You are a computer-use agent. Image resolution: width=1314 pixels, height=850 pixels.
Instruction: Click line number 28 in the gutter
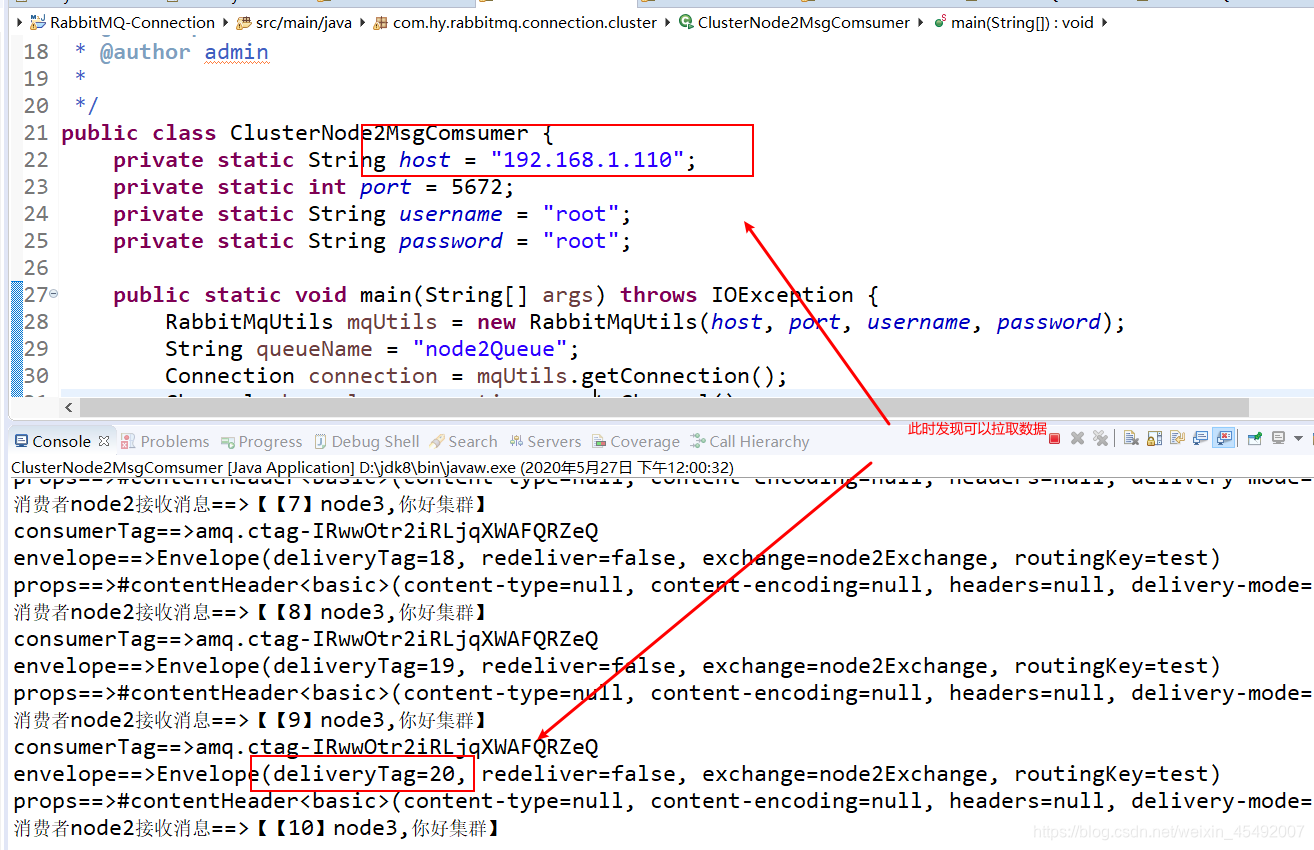point(36,322)
